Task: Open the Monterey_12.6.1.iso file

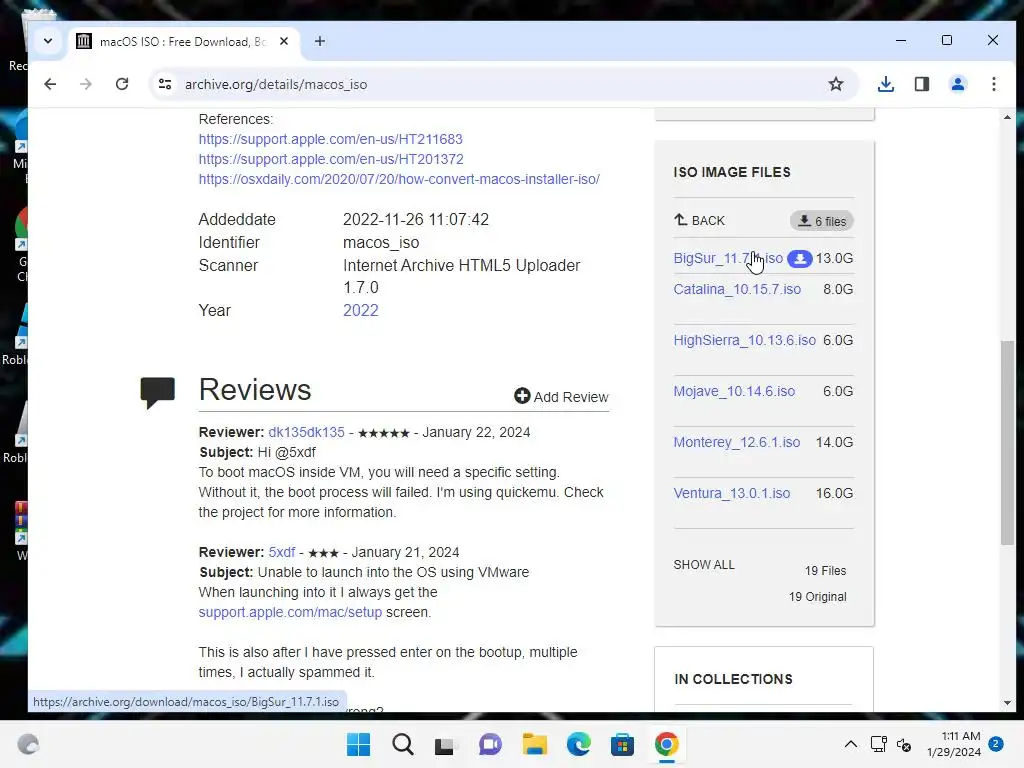Action: click(x=737, y=442)
